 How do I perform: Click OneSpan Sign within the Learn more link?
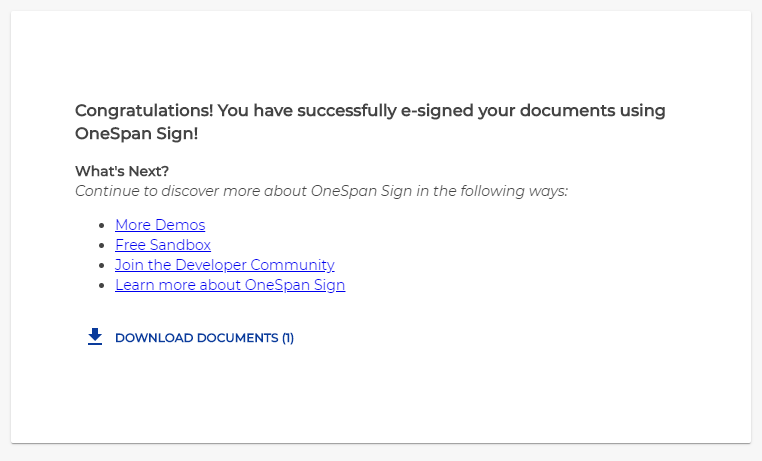click(x=294, y=285)
